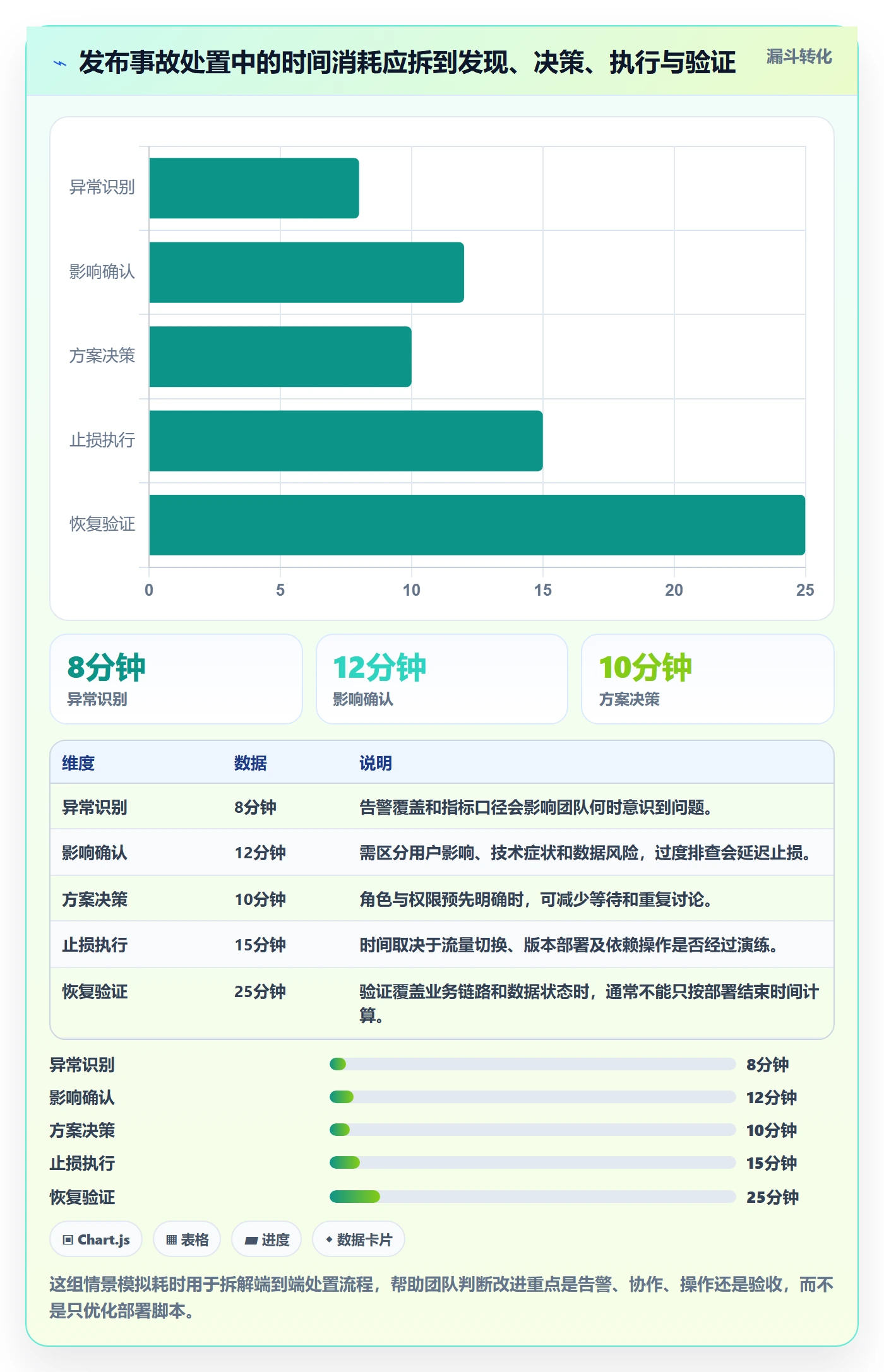Click the 止损执行 bar in the chart
This screenshot has width=884, height=1372.
[346, 441]
